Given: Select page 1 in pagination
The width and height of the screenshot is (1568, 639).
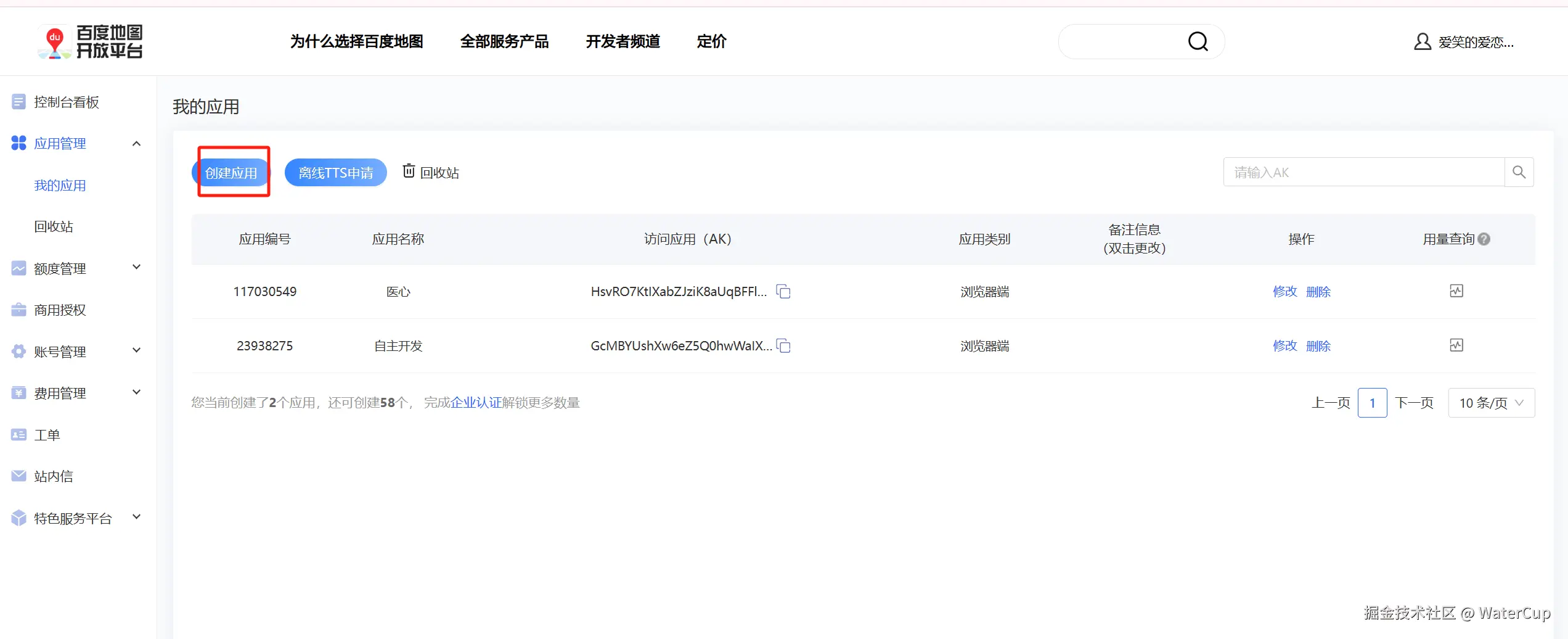Looking at the screenshot, I should (1373, 403).
